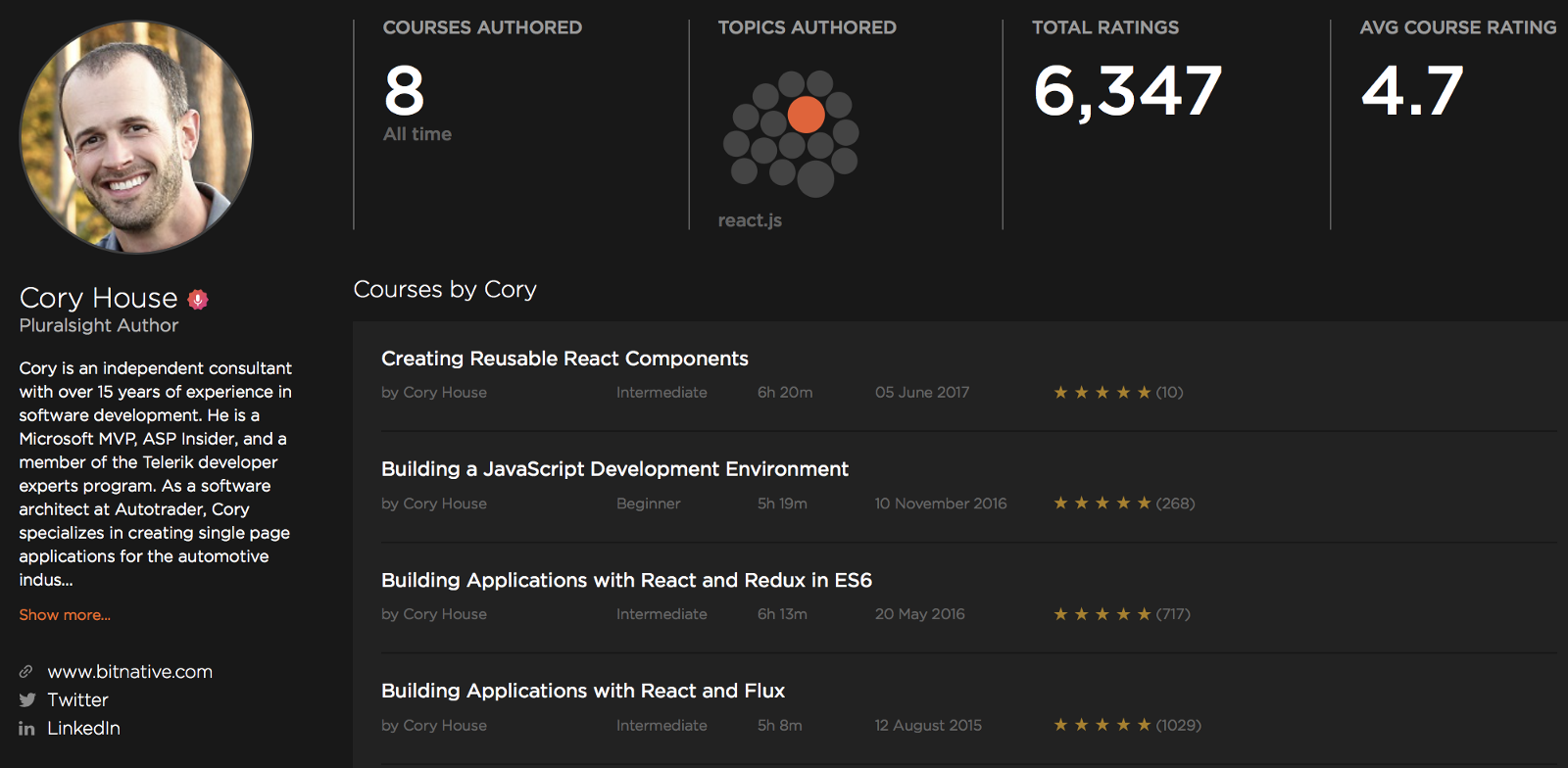Click author name under React and Redux course
This screenshot has width=1568, height=768.
click(x=434, y=614)
